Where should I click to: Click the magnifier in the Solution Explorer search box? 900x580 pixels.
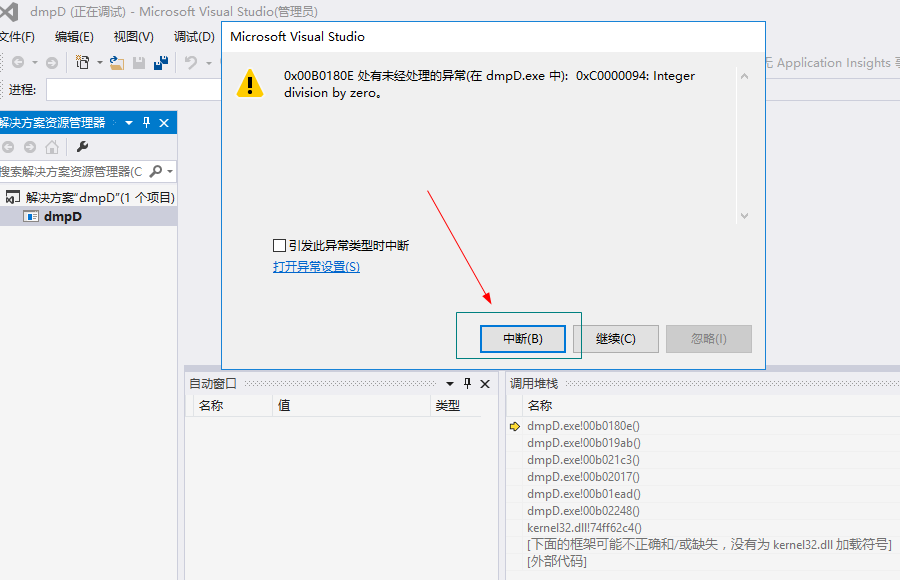(155, 170)
